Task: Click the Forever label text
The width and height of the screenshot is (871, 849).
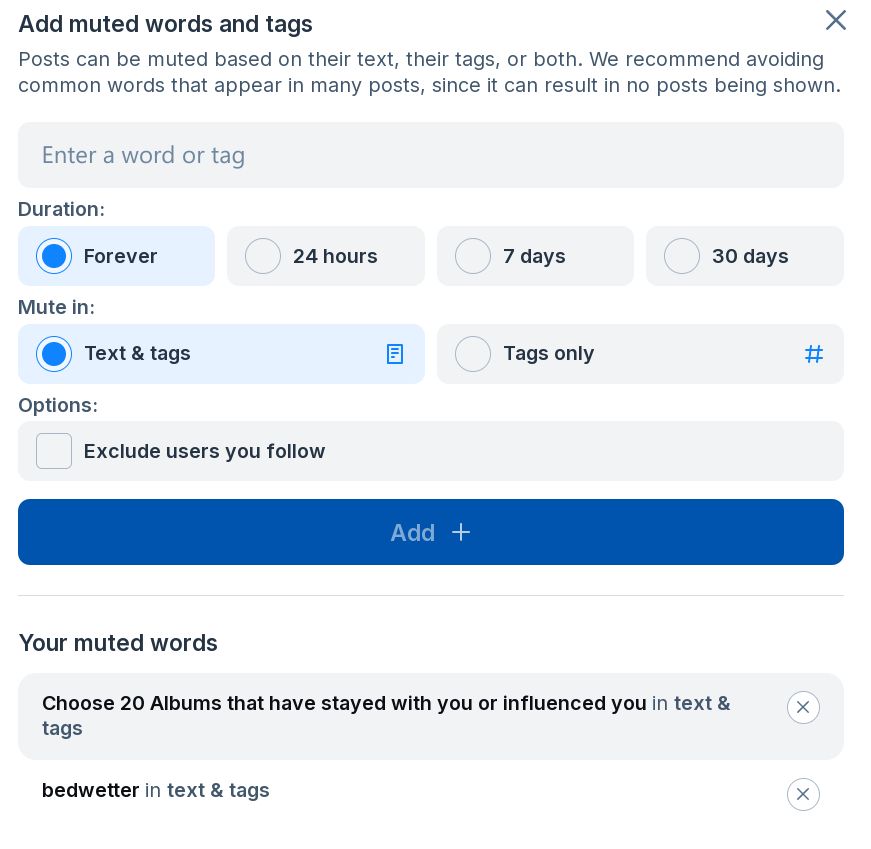Action: tap(120, 256)
